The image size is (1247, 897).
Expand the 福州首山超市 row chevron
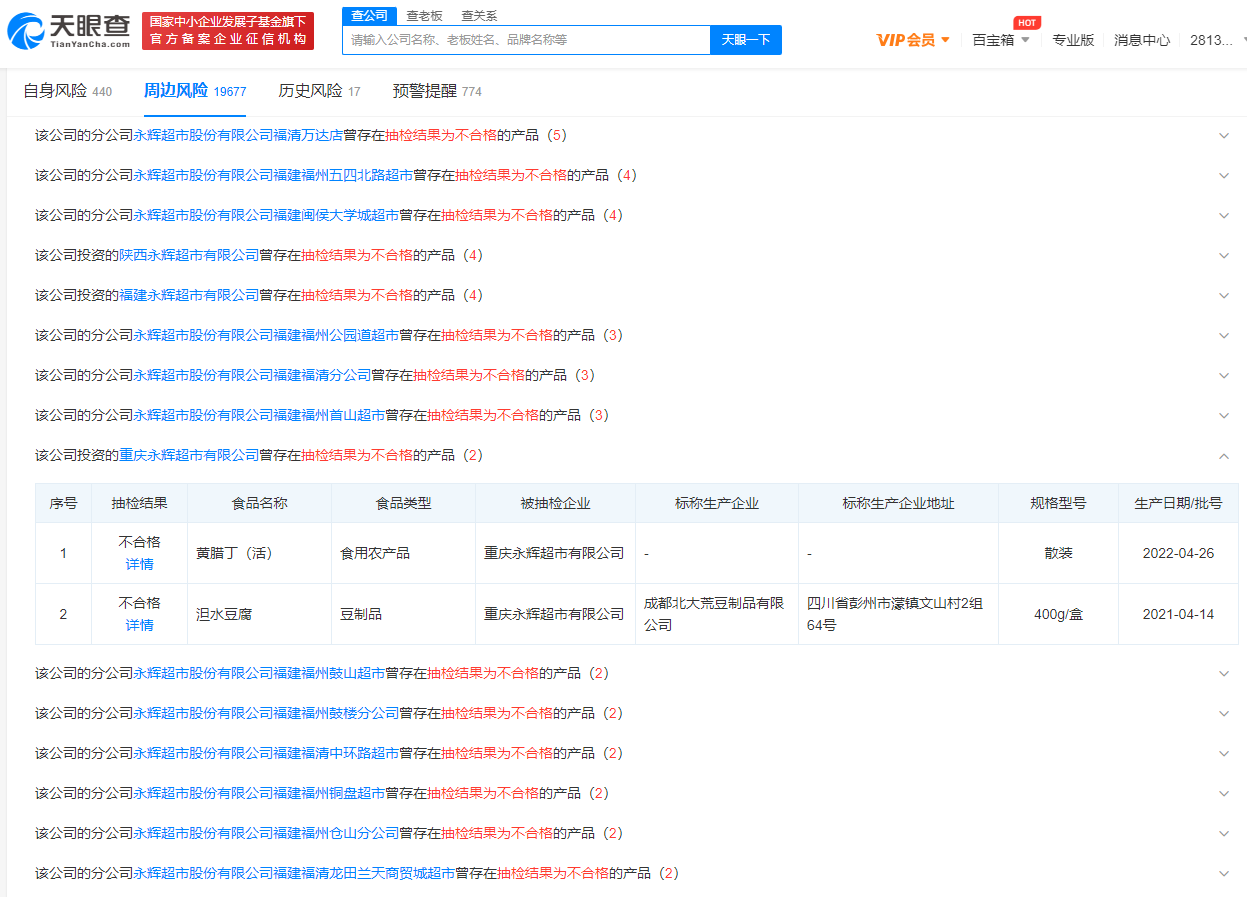click(x=1224, y=415)
